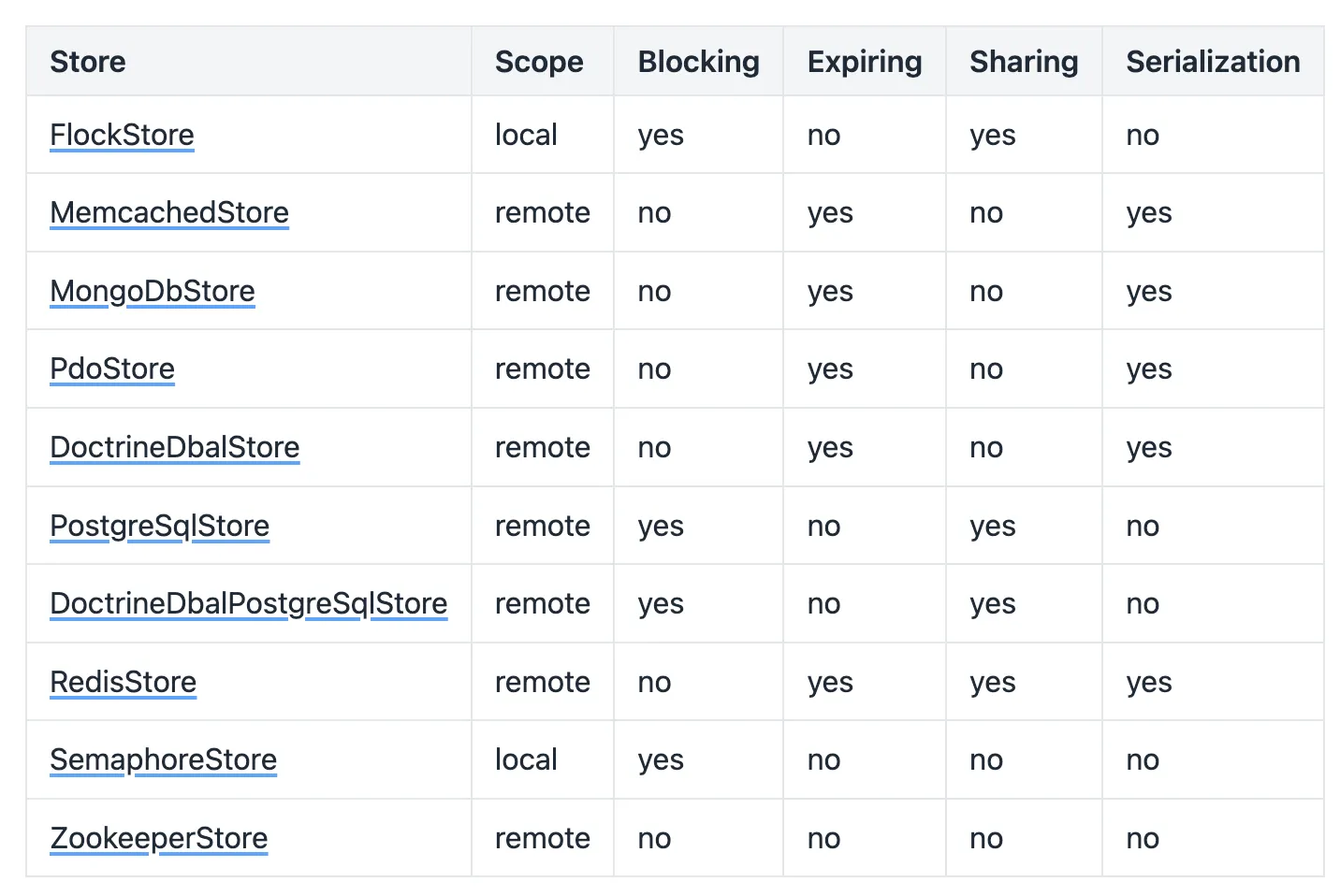Viewport: 1340px width, 896px height.
Task: Open the DoctrineDbalStore link
Action: tap(175, 447)
